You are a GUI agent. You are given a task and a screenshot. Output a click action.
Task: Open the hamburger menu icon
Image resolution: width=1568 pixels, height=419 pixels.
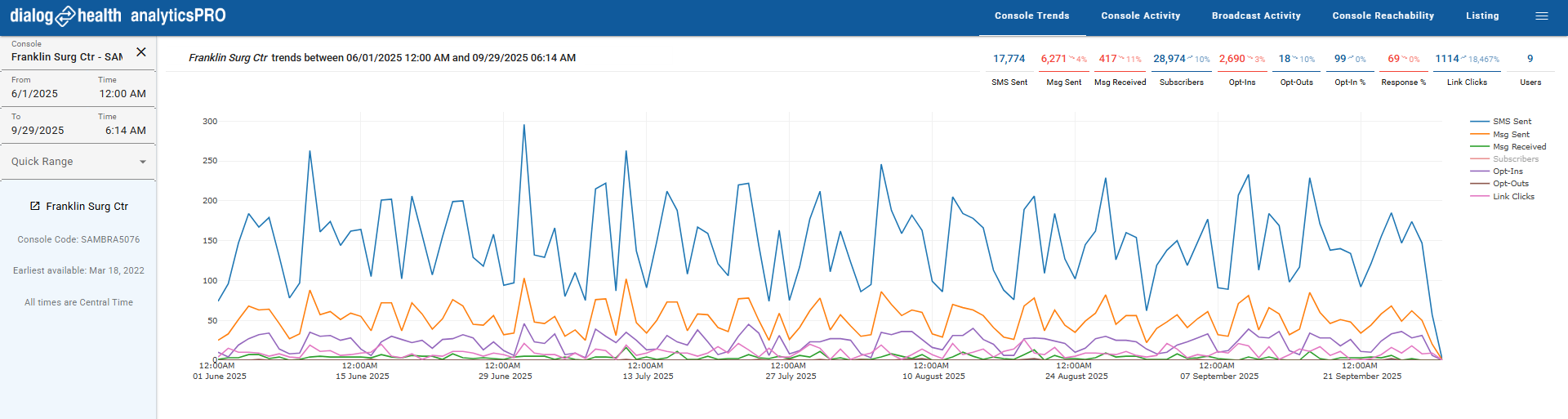(1541, 16)
